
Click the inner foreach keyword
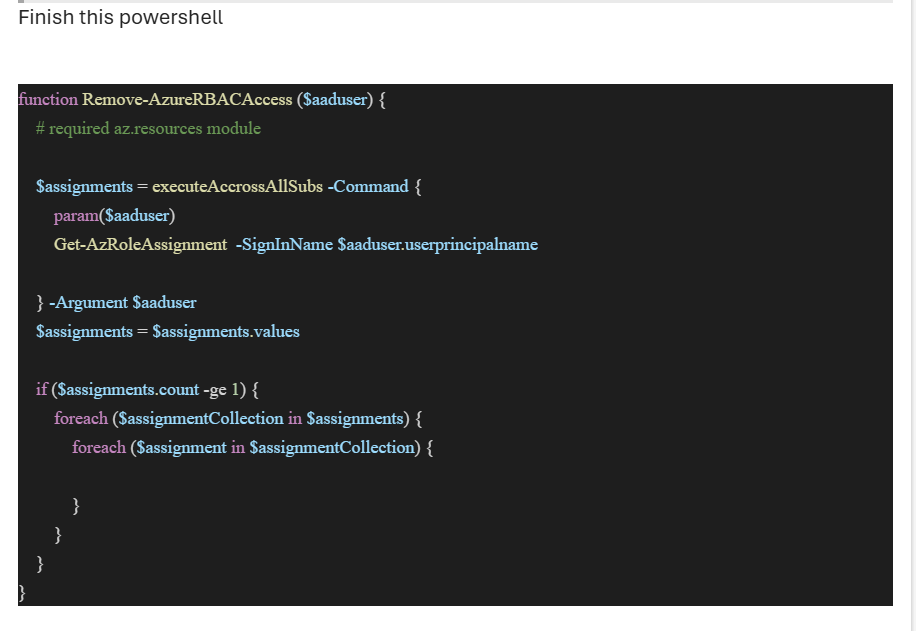point(98,447)
